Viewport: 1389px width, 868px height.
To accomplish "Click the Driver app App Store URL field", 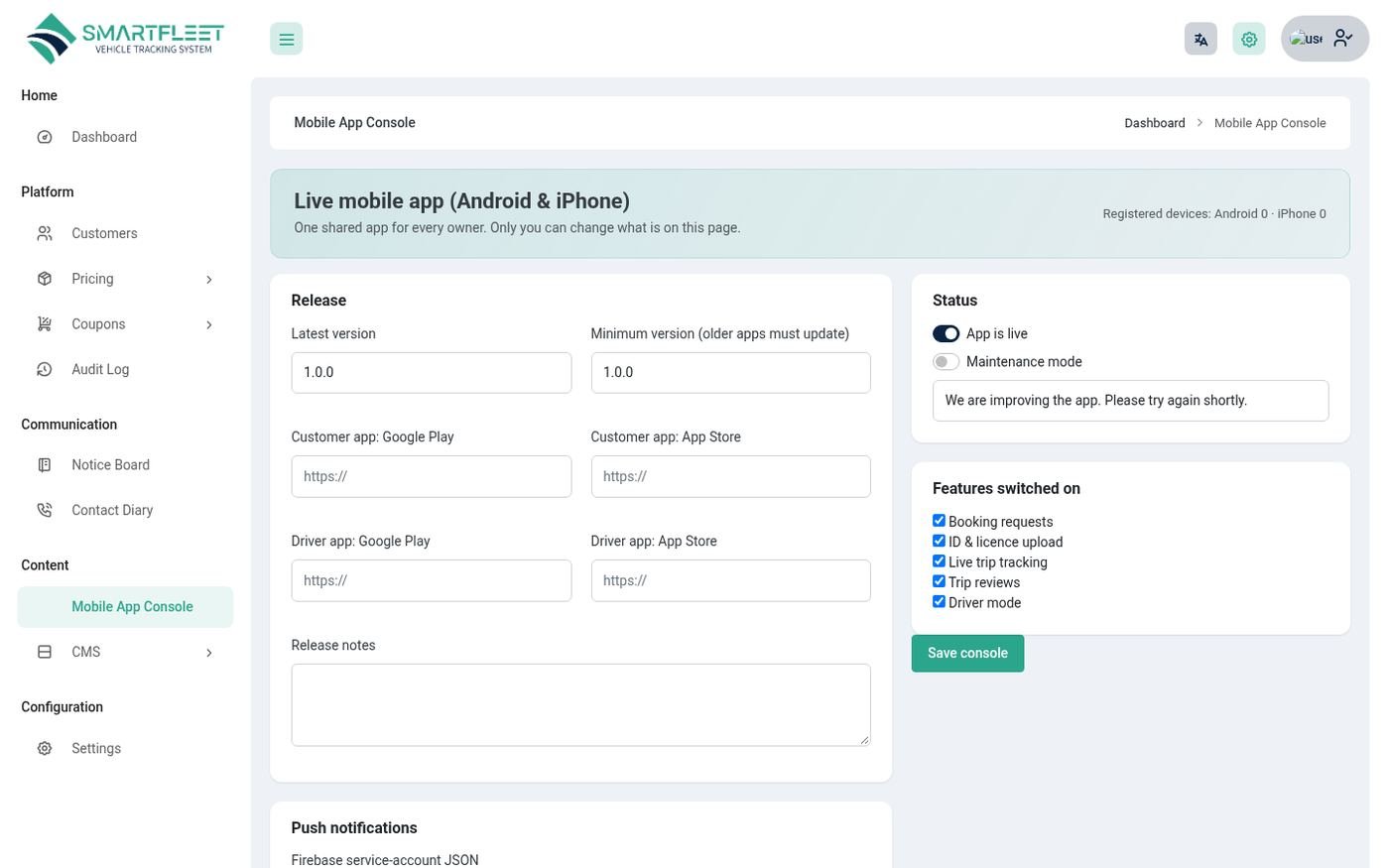I will [731, 580].
